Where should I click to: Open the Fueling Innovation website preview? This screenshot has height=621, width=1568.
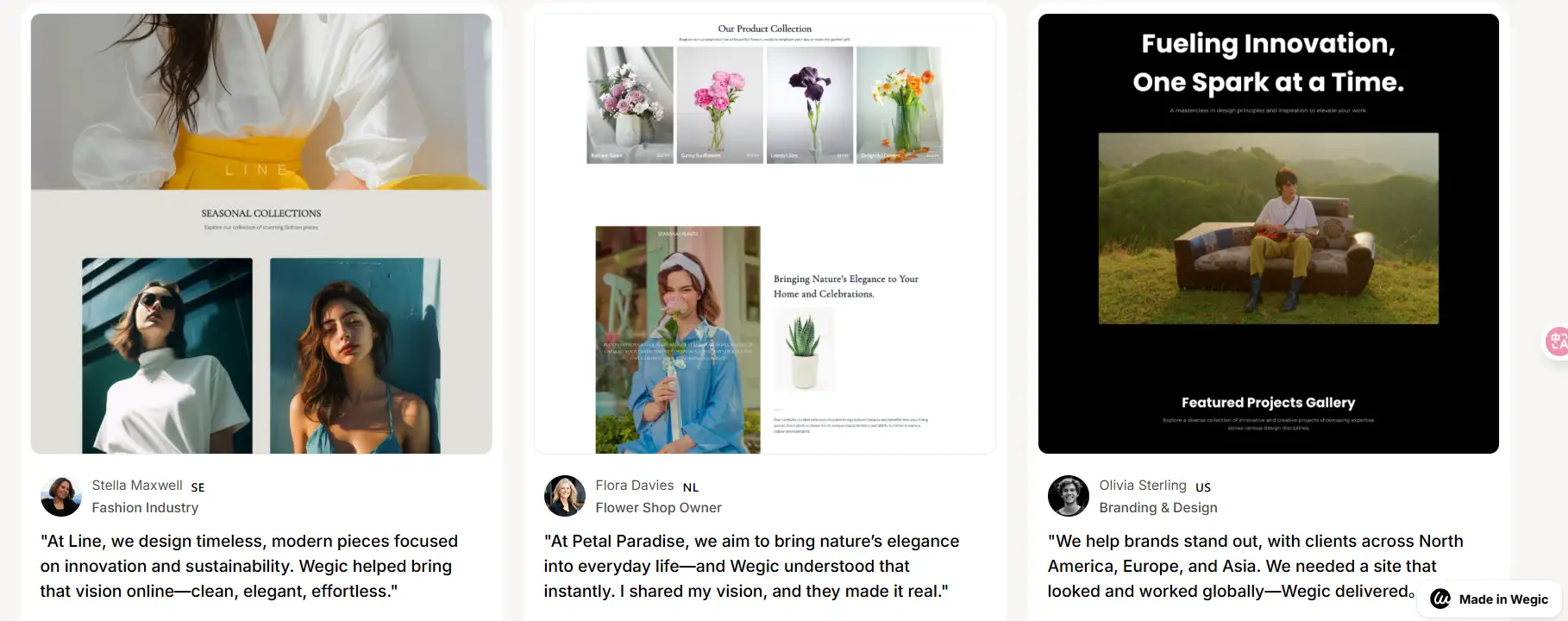(x=1269, y=234)
